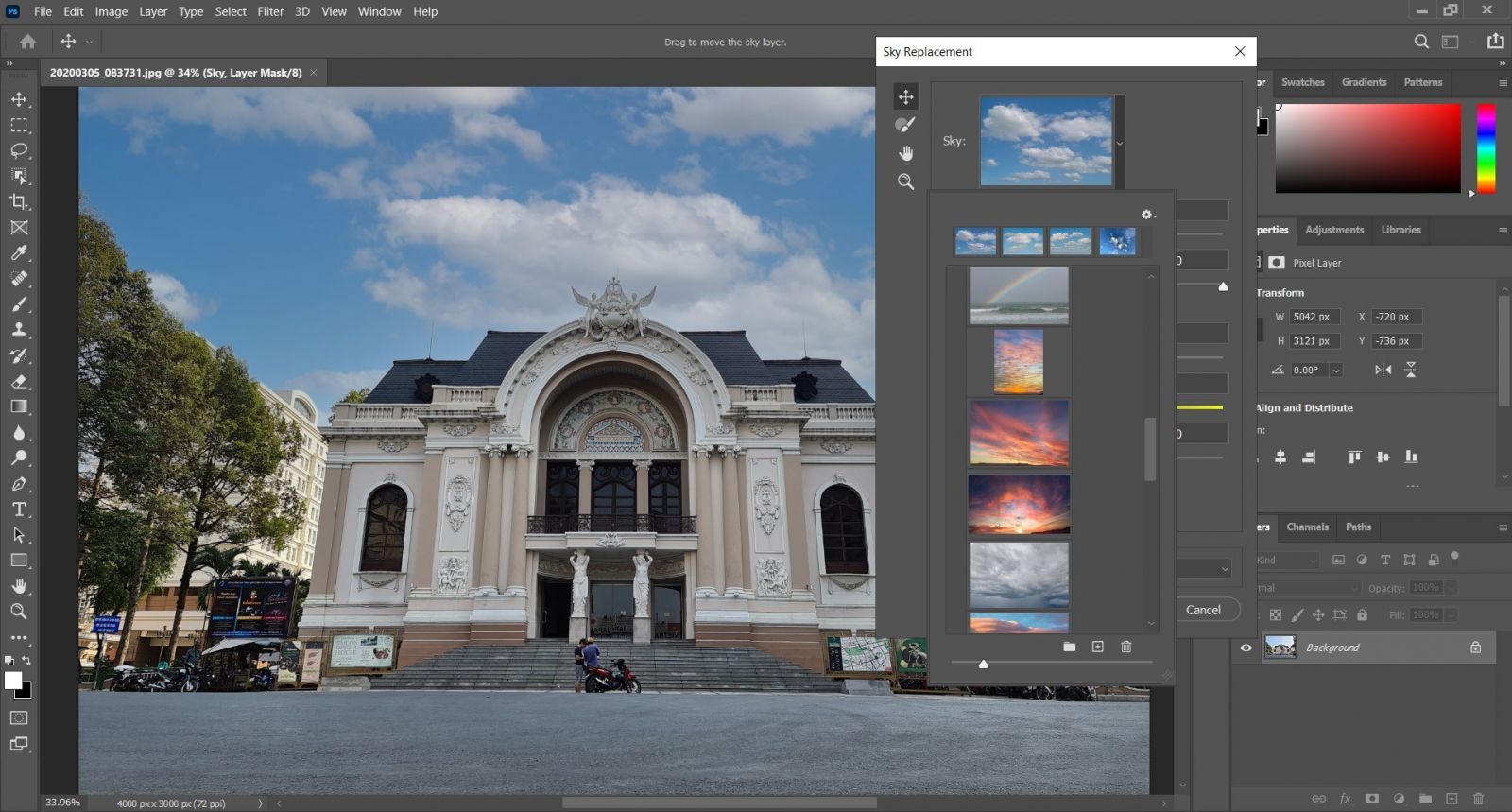Hide the Background layer with the eye icon
The width and height of the screenshot is (1512, 812).
coord(1246,648)
